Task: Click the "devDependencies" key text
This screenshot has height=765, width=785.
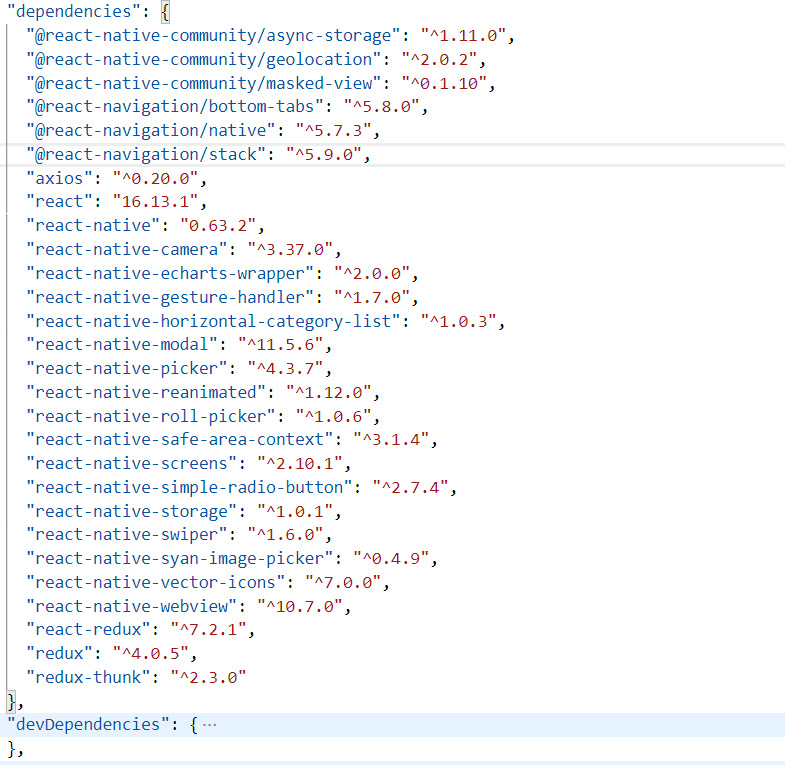Action: (x=88, y=725)
